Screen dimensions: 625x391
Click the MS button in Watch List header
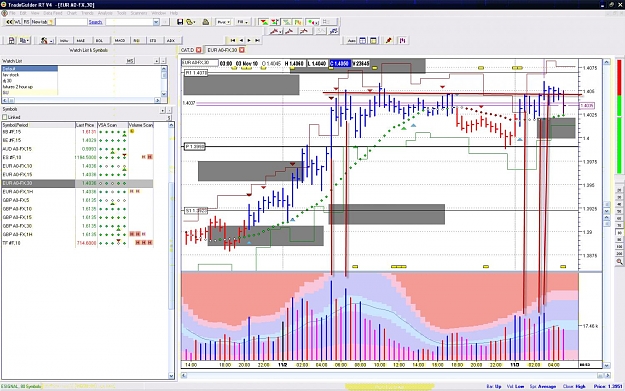click(130, 61)
